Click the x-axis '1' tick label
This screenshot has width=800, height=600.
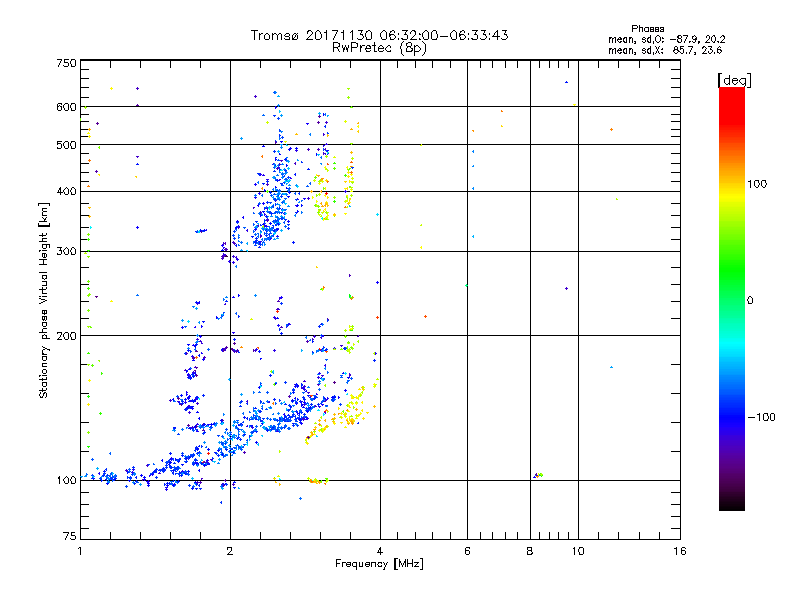80,551
